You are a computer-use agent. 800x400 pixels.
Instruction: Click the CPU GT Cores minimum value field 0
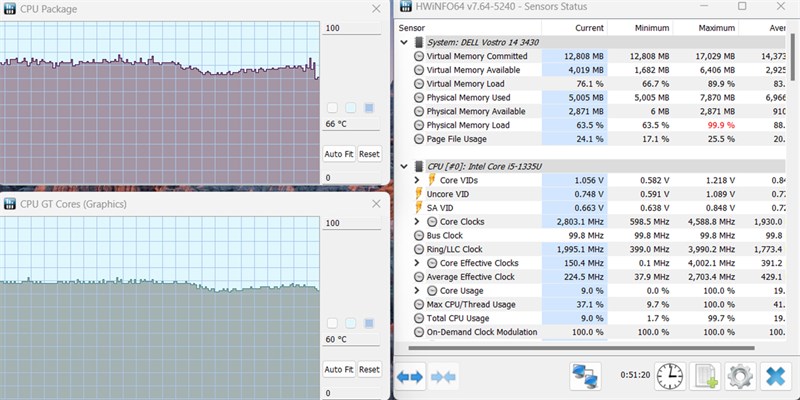coord(352,393)
